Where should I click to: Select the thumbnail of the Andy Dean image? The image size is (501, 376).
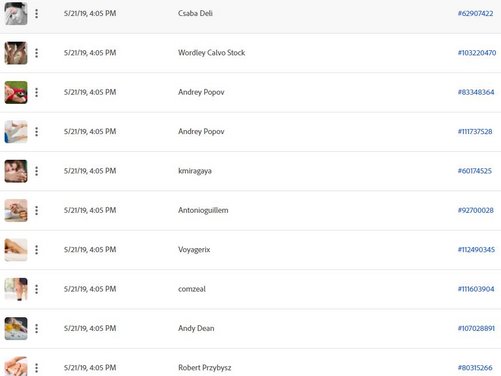[x=16, y=328]
